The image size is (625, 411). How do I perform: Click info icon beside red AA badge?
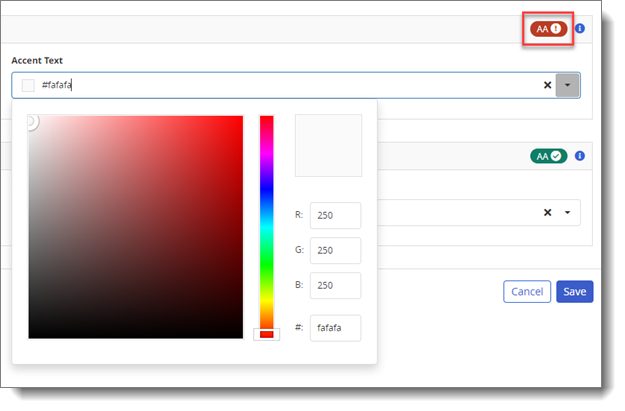coord(580,29)
